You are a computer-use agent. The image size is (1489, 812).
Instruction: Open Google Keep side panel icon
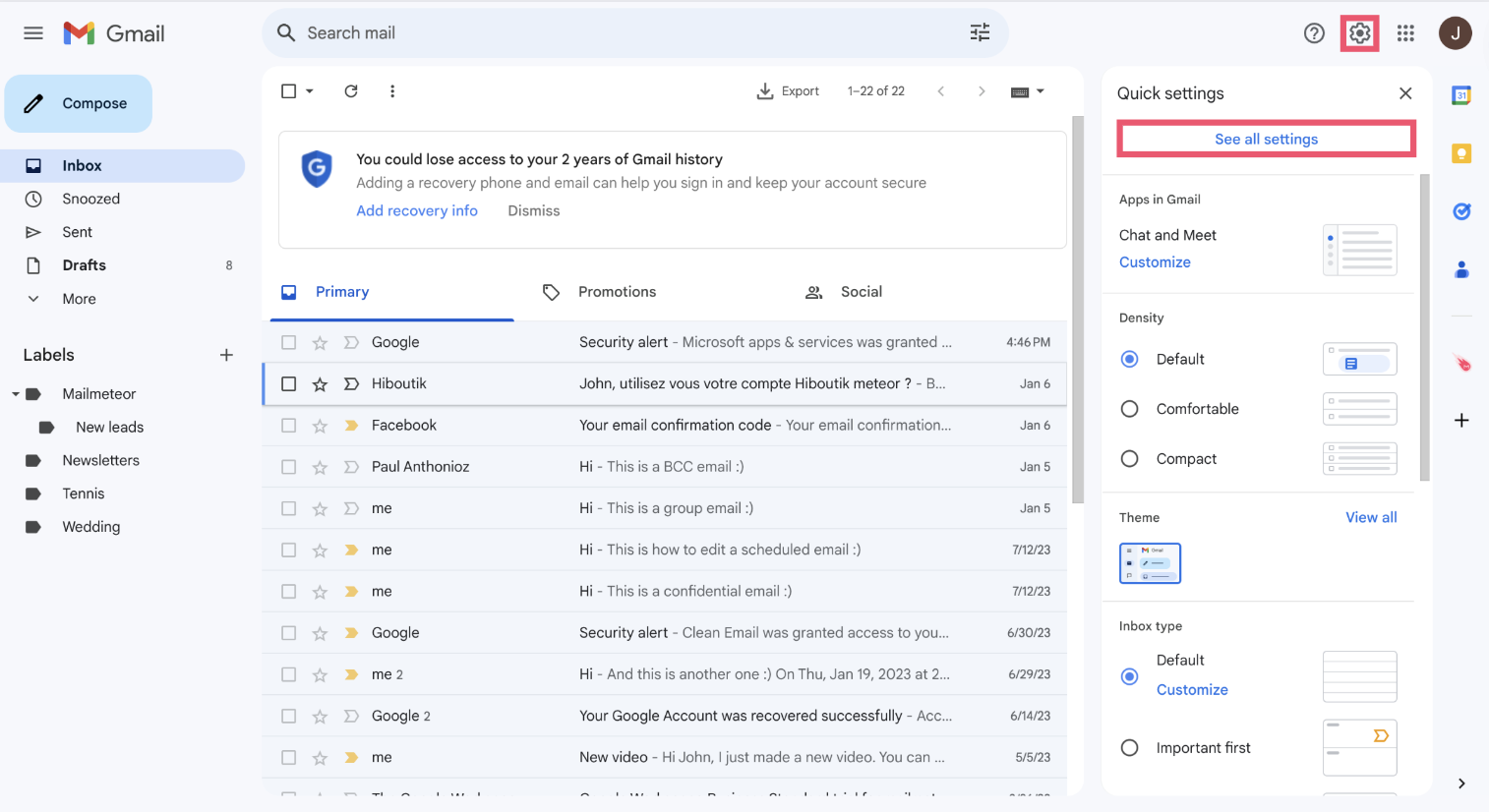[x=1461, y=153]
